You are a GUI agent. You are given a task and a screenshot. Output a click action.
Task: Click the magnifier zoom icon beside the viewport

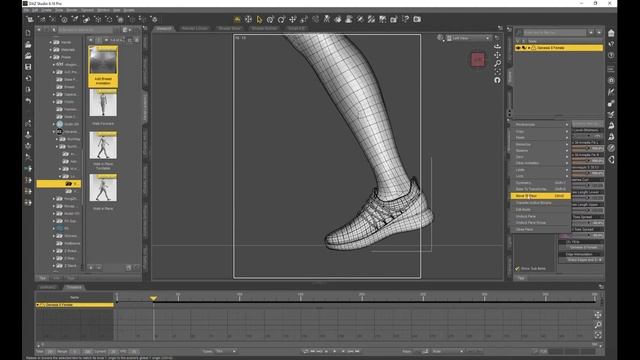coord(497,63)
